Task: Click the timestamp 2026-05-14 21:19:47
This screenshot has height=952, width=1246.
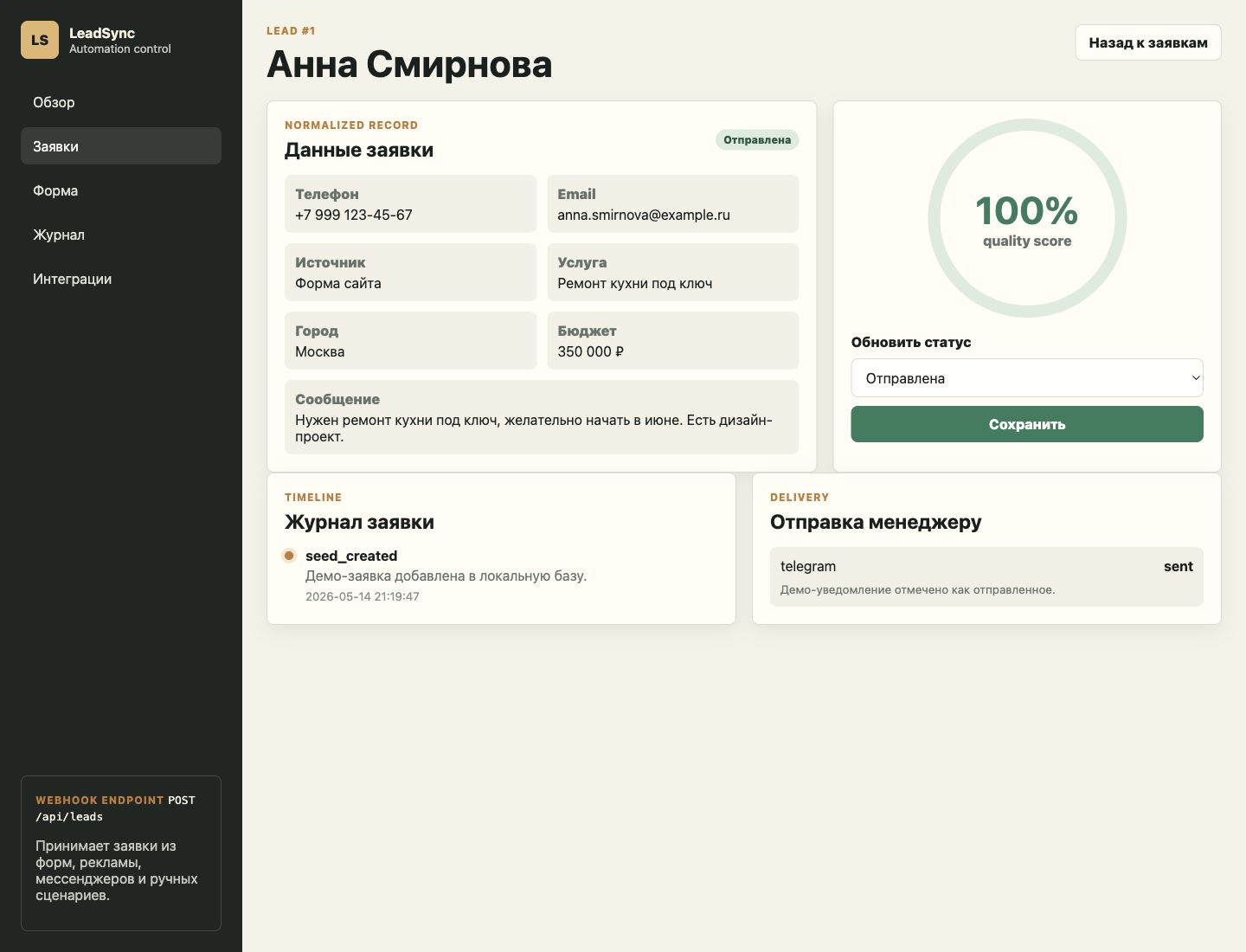Action: 363,596
